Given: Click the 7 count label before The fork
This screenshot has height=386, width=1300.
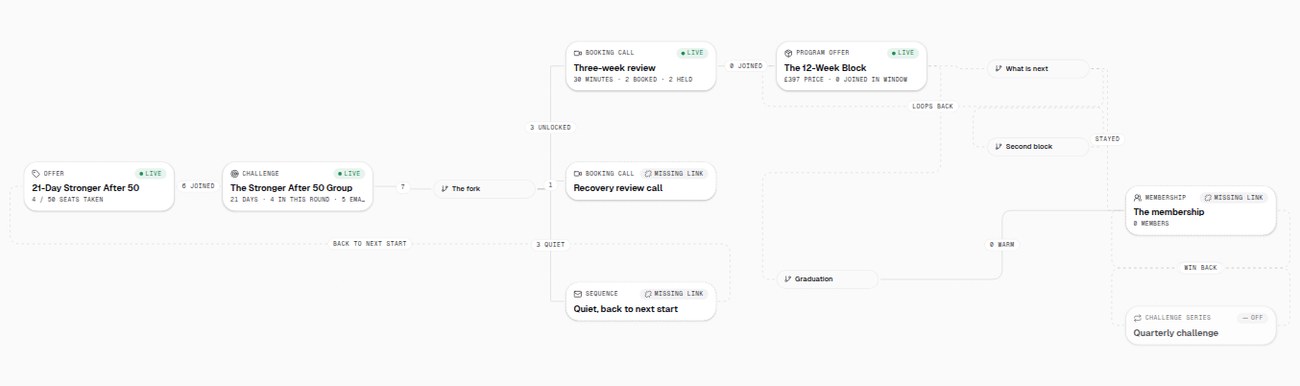Looking at the screenshot, I should 403,186.
